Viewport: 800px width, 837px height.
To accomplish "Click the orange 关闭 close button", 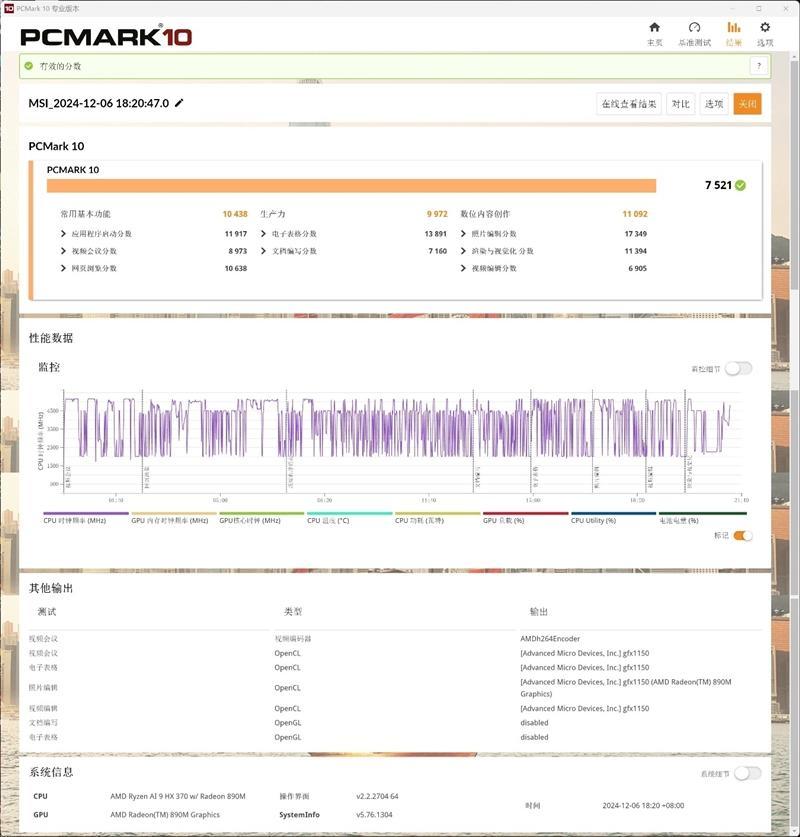I will (x=746, y=104).
